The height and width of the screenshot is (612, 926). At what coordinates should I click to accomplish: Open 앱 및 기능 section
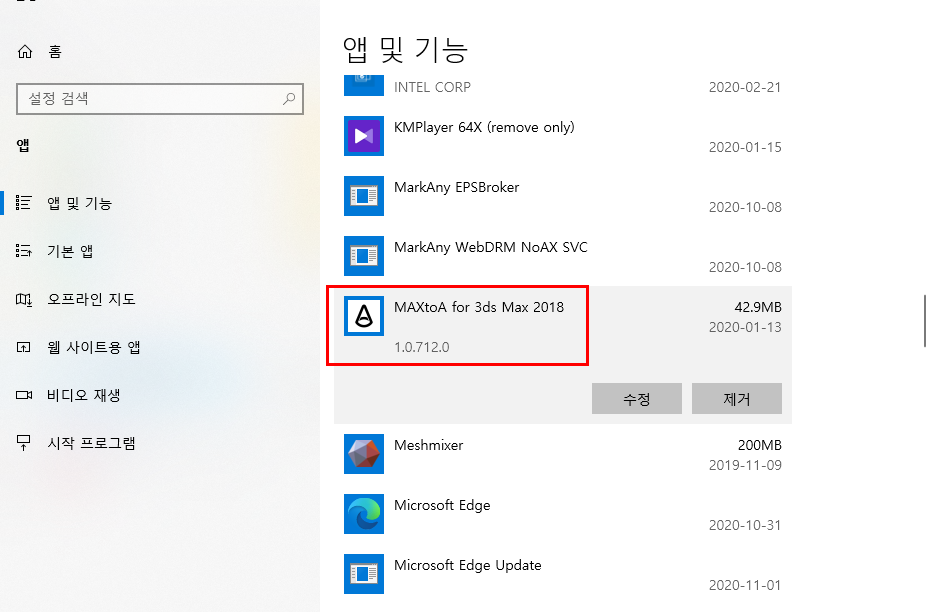[79, 203]
